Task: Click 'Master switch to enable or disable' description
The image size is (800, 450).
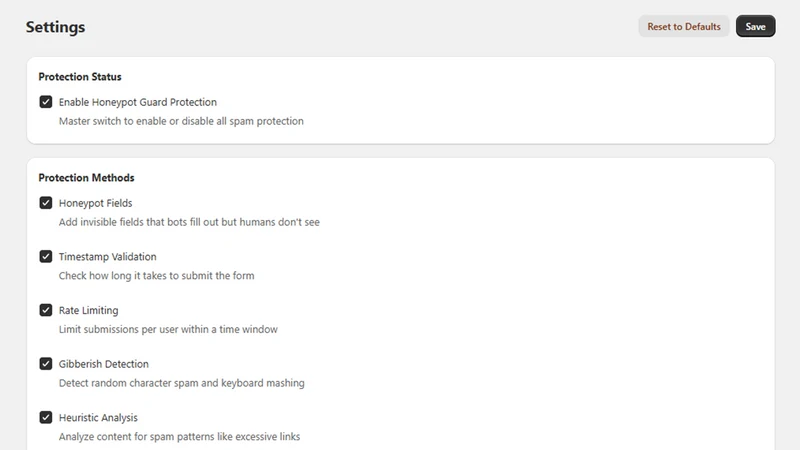Action: tap(181, 121)
